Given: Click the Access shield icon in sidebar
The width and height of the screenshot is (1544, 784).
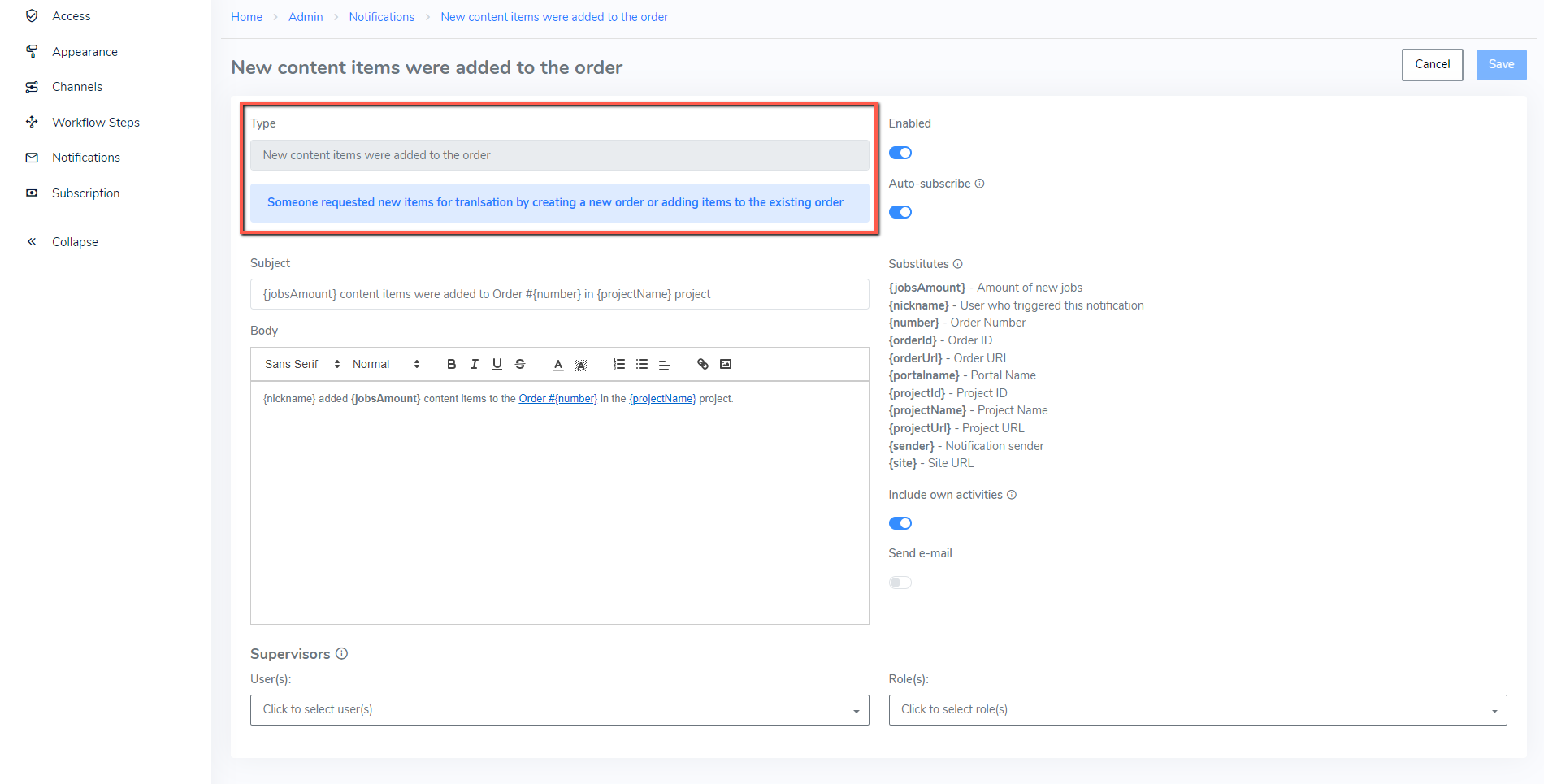Looking at the screenshot, I should (x=32, y=15).
